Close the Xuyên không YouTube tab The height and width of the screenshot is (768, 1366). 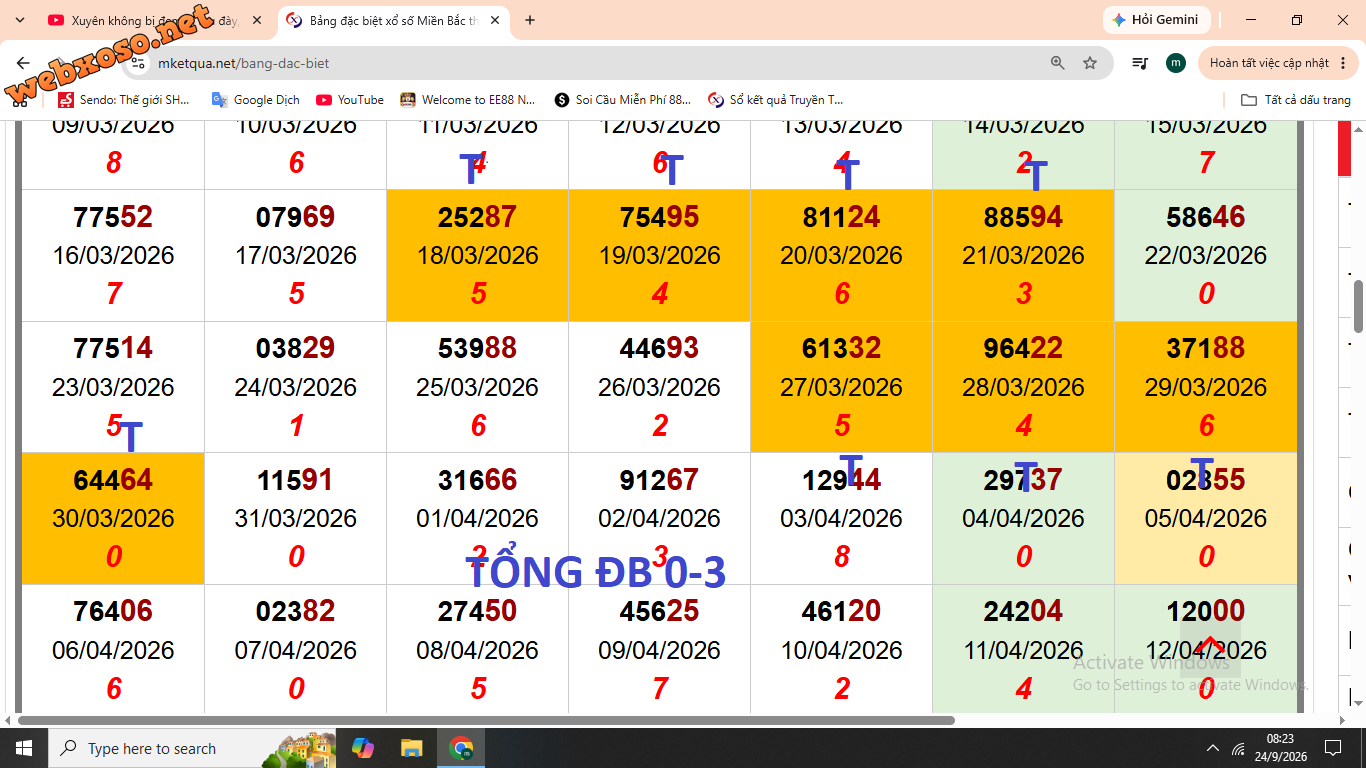coord(256,20)
